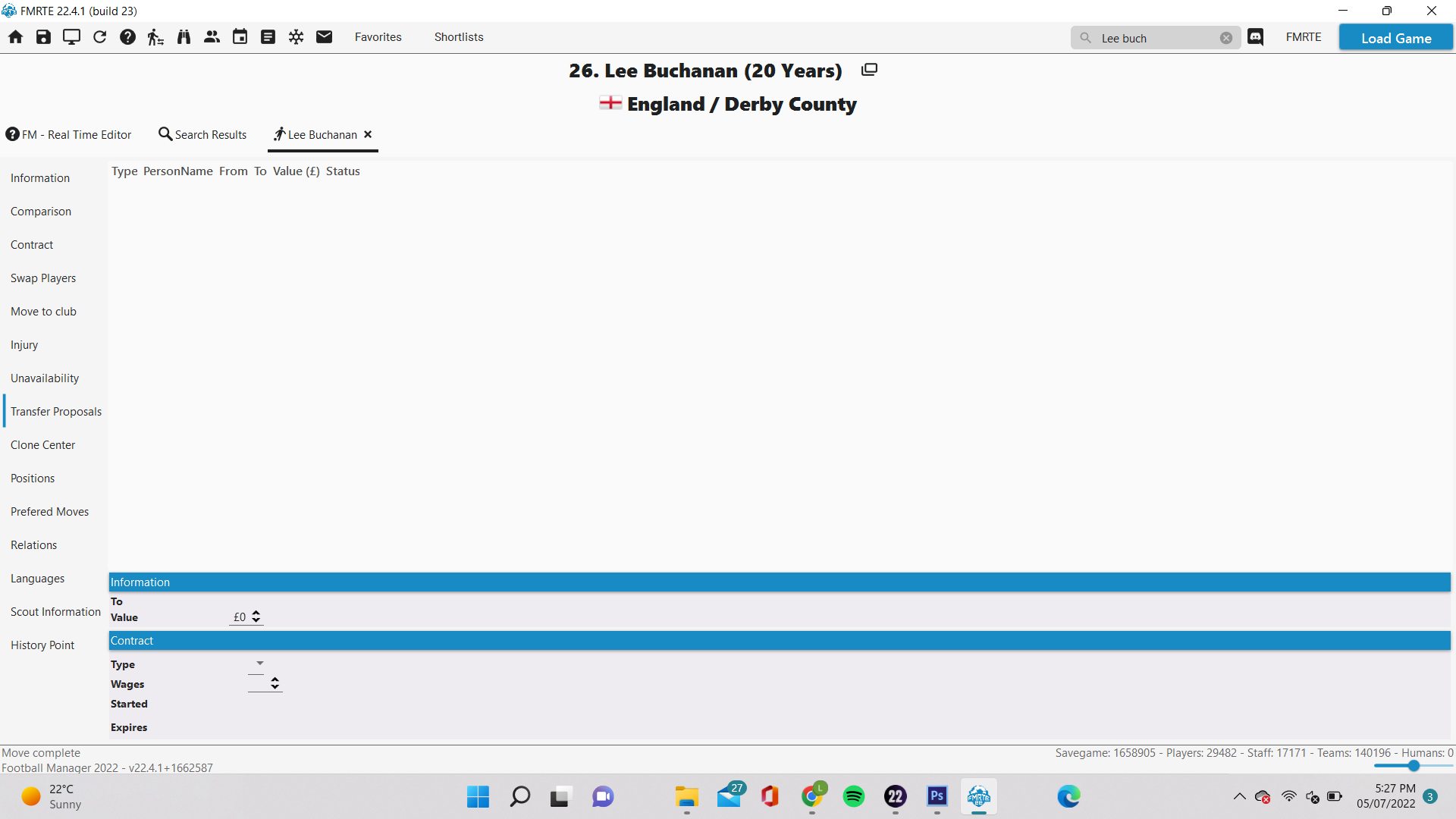1456x819 pixels.
Task: Open the Discord chat icon
Action: (x=1256, y=37)
